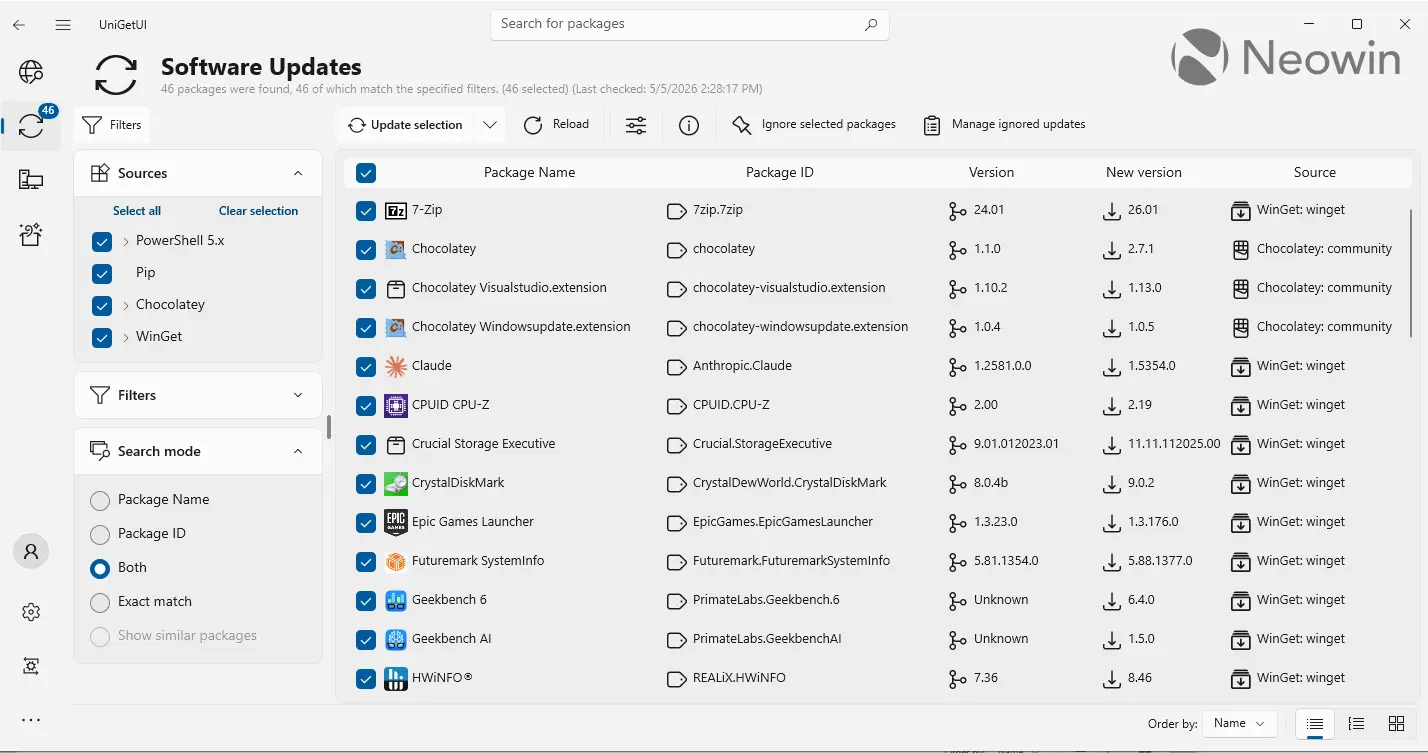Image resolution: width=1428 pixels, height=753 pixels.
Task: Click the Anthropic.Claude package ID
Action: point(742,366)
